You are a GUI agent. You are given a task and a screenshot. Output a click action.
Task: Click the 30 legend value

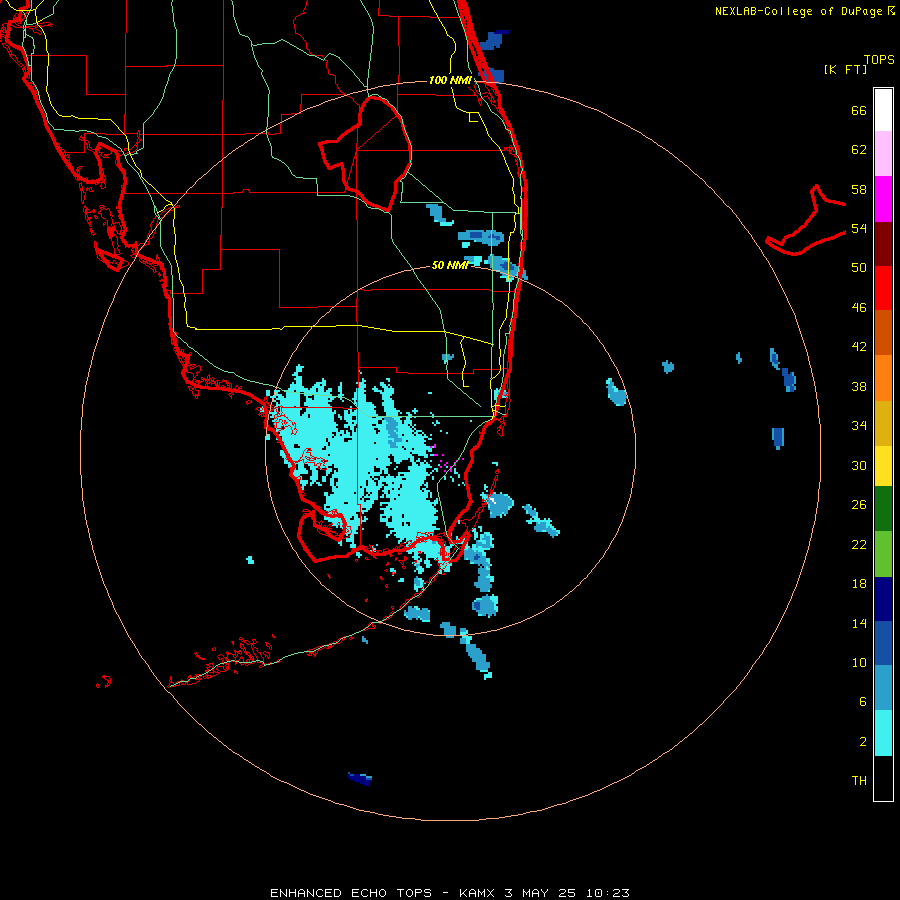point(859,465)
